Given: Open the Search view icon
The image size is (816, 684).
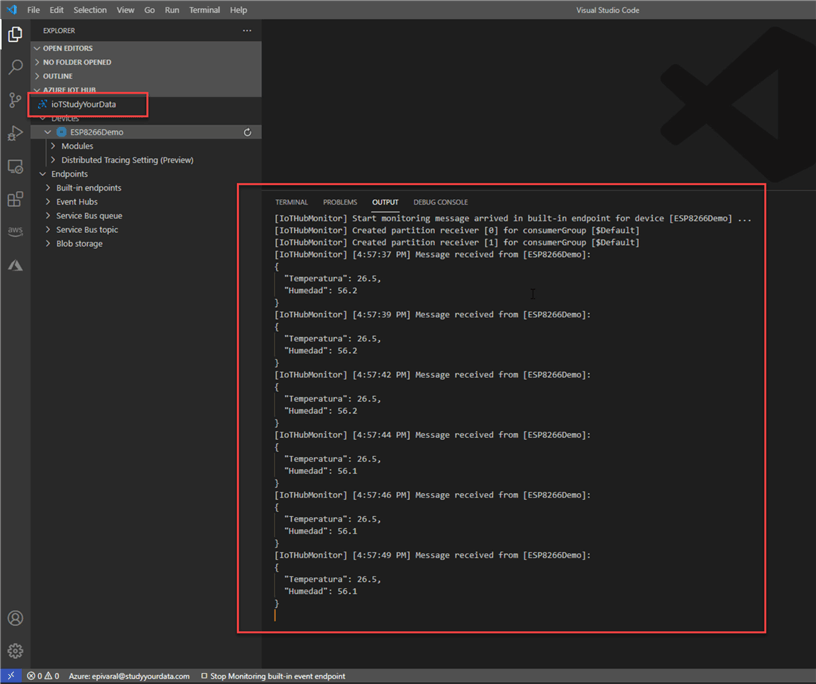Looking at the screenshot, I should tap(15, 68).
